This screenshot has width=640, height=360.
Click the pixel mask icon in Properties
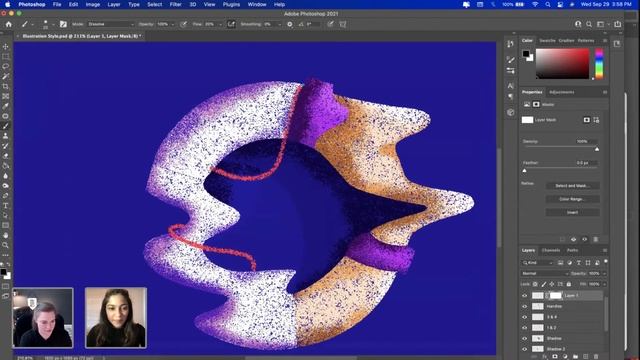587,120
